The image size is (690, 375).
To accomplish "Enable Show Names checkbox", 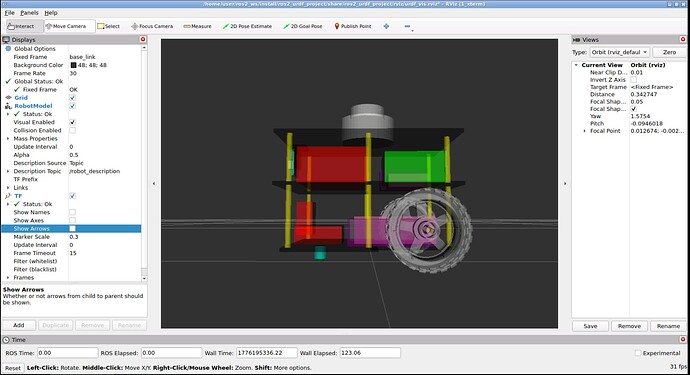I will point(73,212).
